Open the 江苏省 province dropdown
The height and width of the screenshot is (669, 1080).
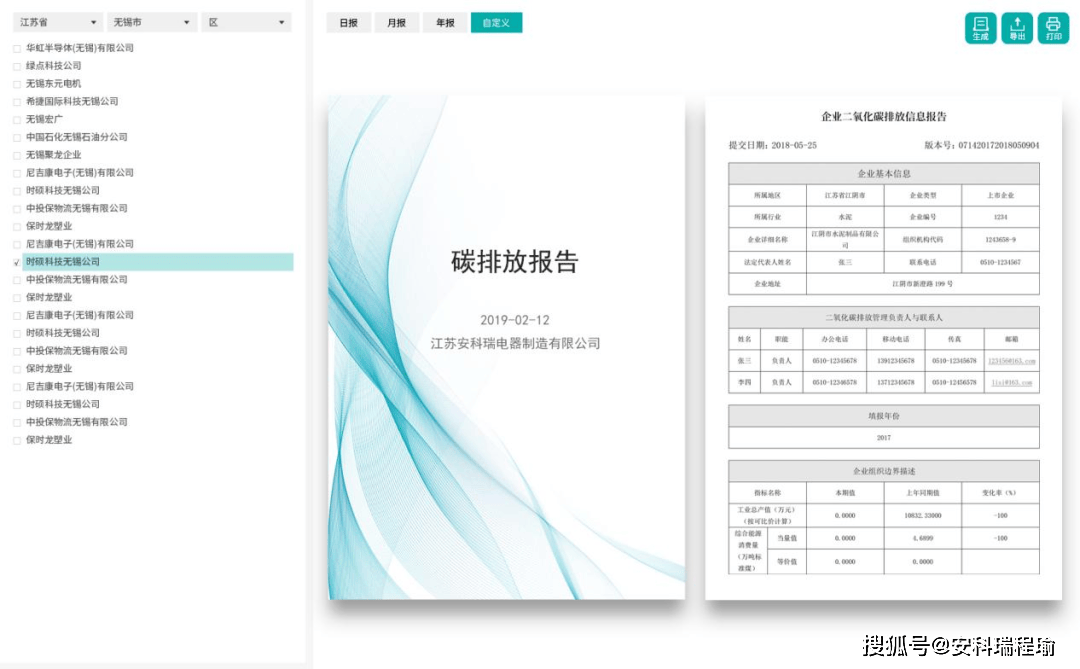58,22
